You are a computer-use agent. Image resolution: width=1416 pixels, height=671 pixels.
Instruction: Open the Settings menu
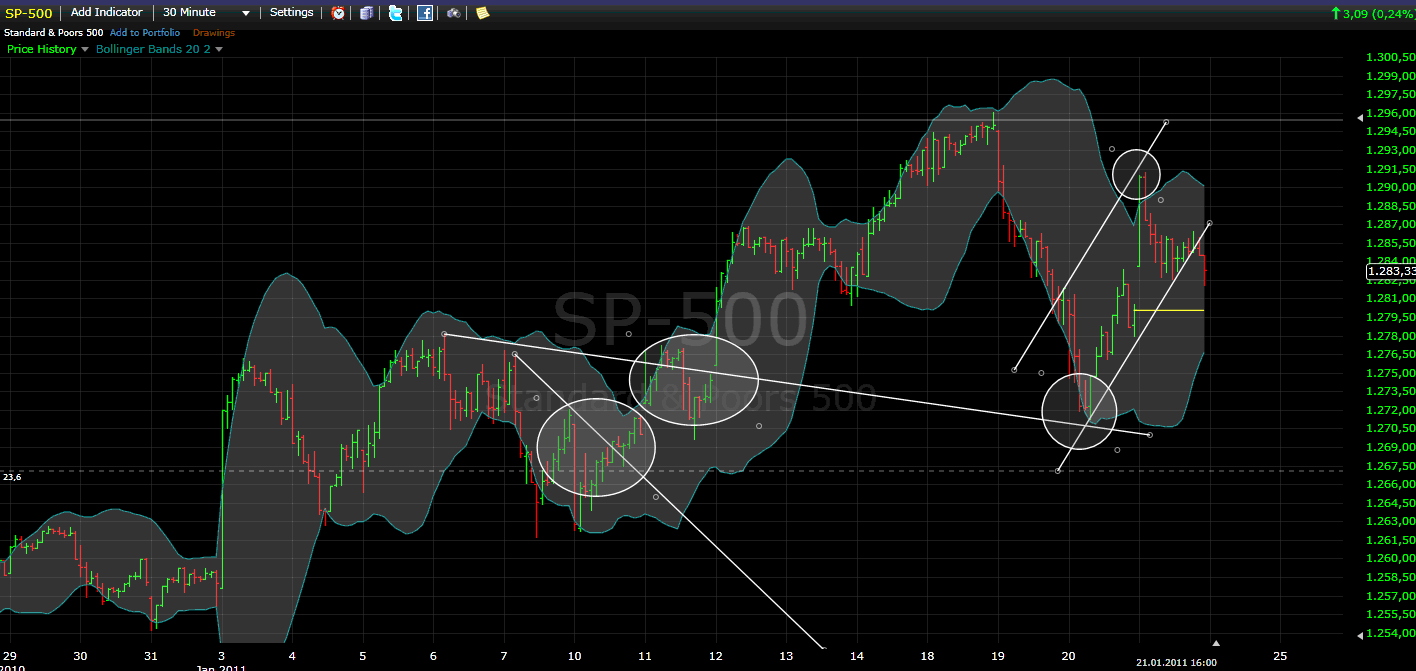(x=291, y=13)
